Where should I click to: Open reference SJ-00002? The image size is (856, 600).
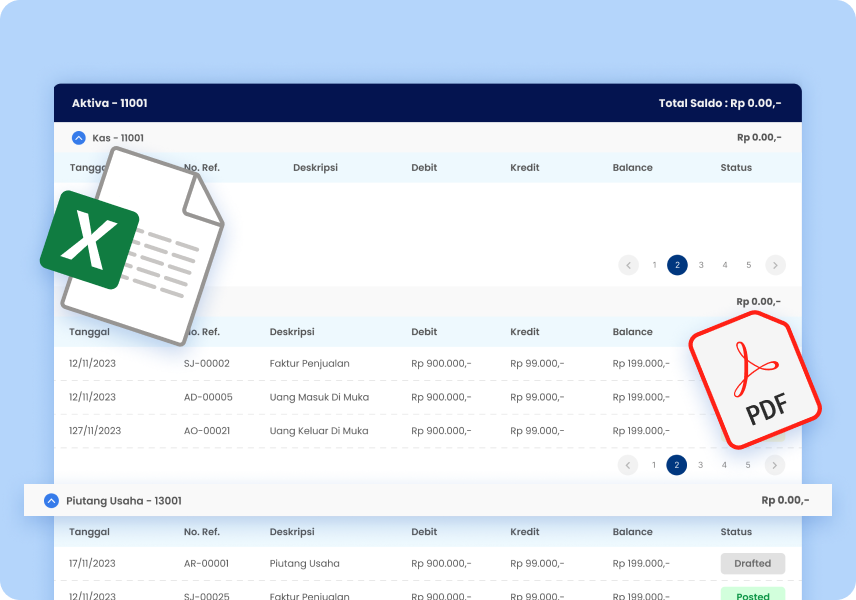coord(207,364)
